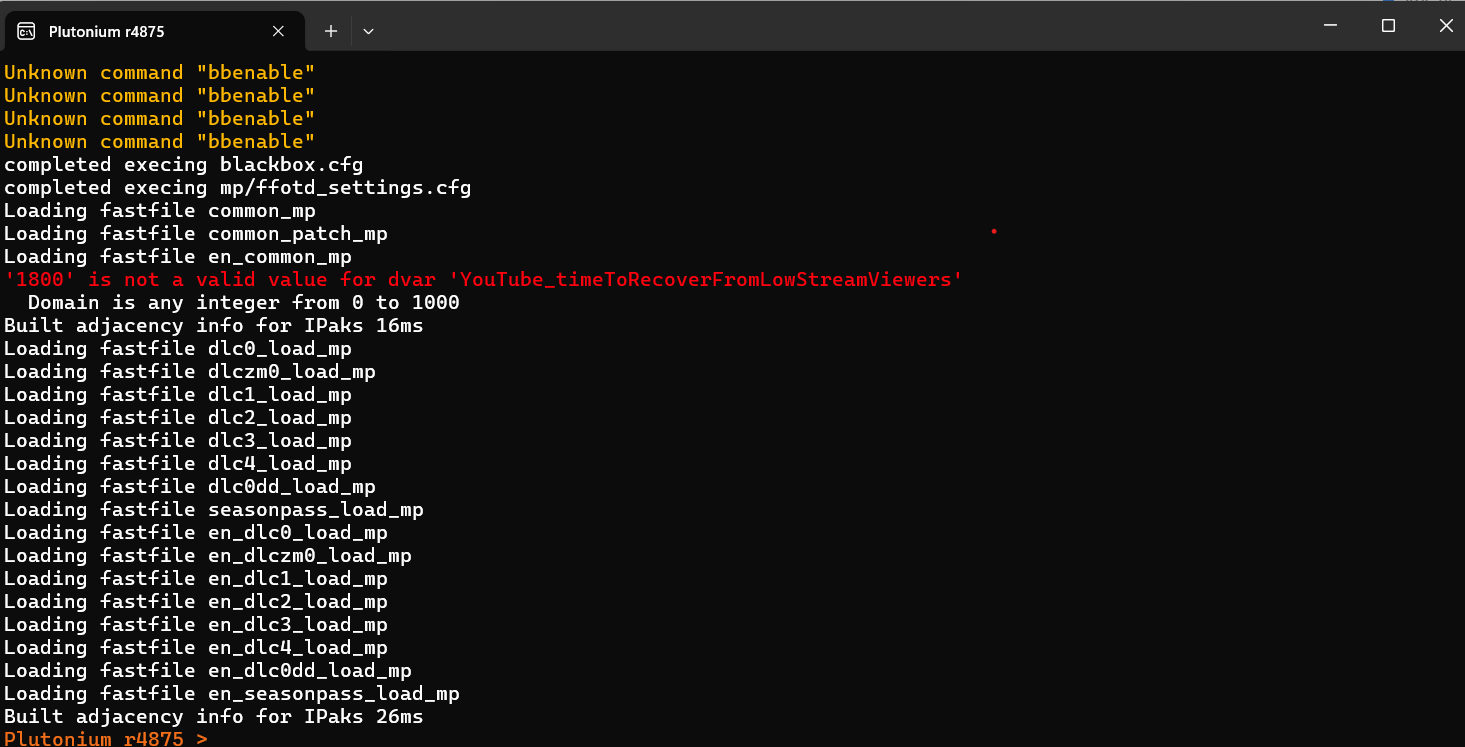The width and height of the screenshot is (1465, 747).
Task: Click 'Loading fastfile common_patch_mp' line
Action: (196, 233)
